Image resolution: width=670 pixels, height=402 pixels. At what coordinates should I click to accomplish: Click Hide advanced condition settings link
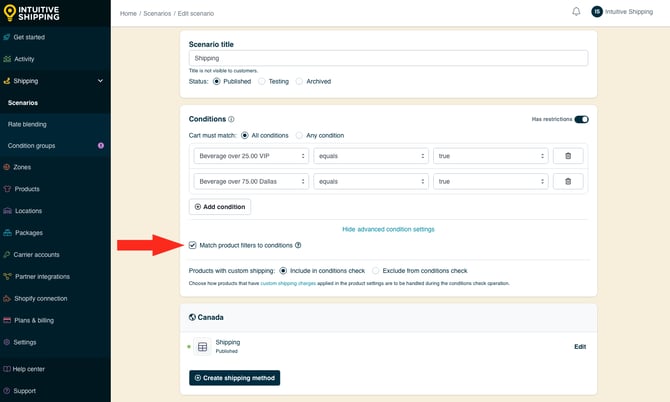pyautogui.click(x=388, y=229)
